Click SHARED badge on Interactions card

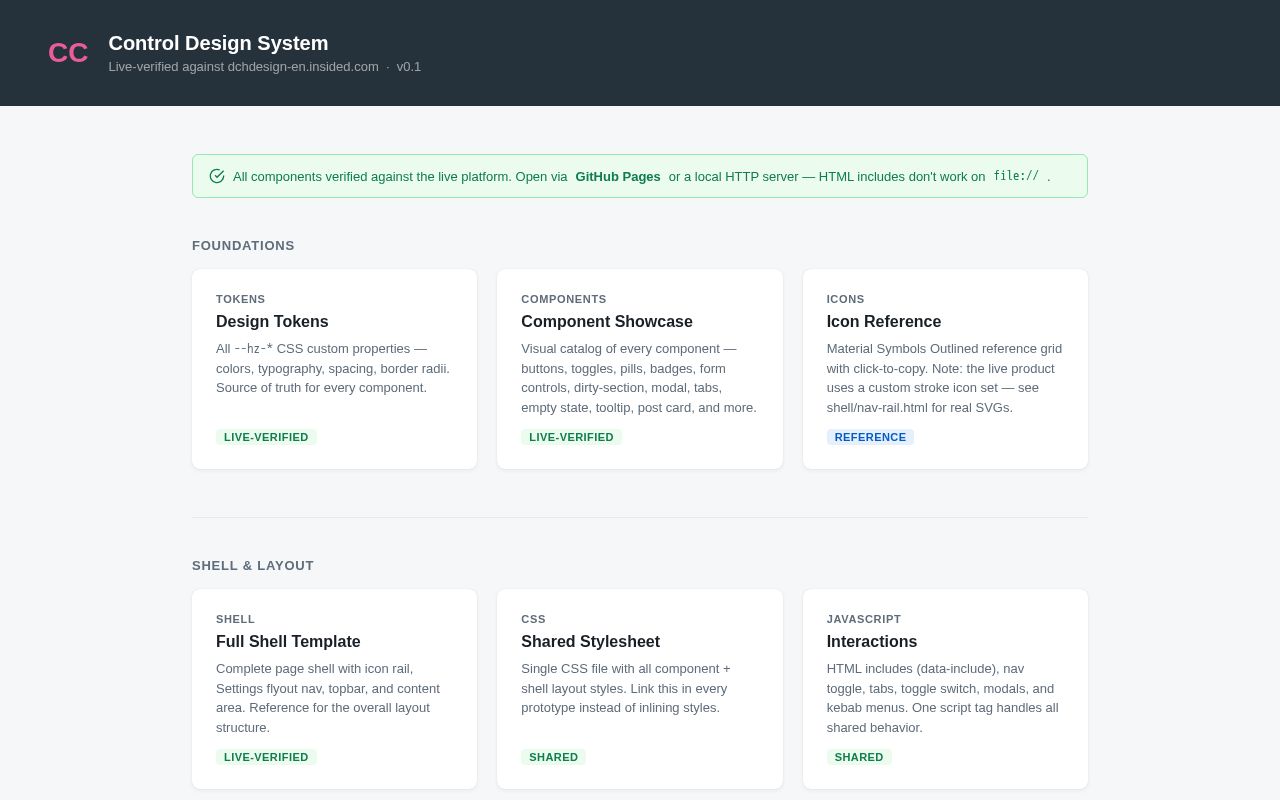859,757
